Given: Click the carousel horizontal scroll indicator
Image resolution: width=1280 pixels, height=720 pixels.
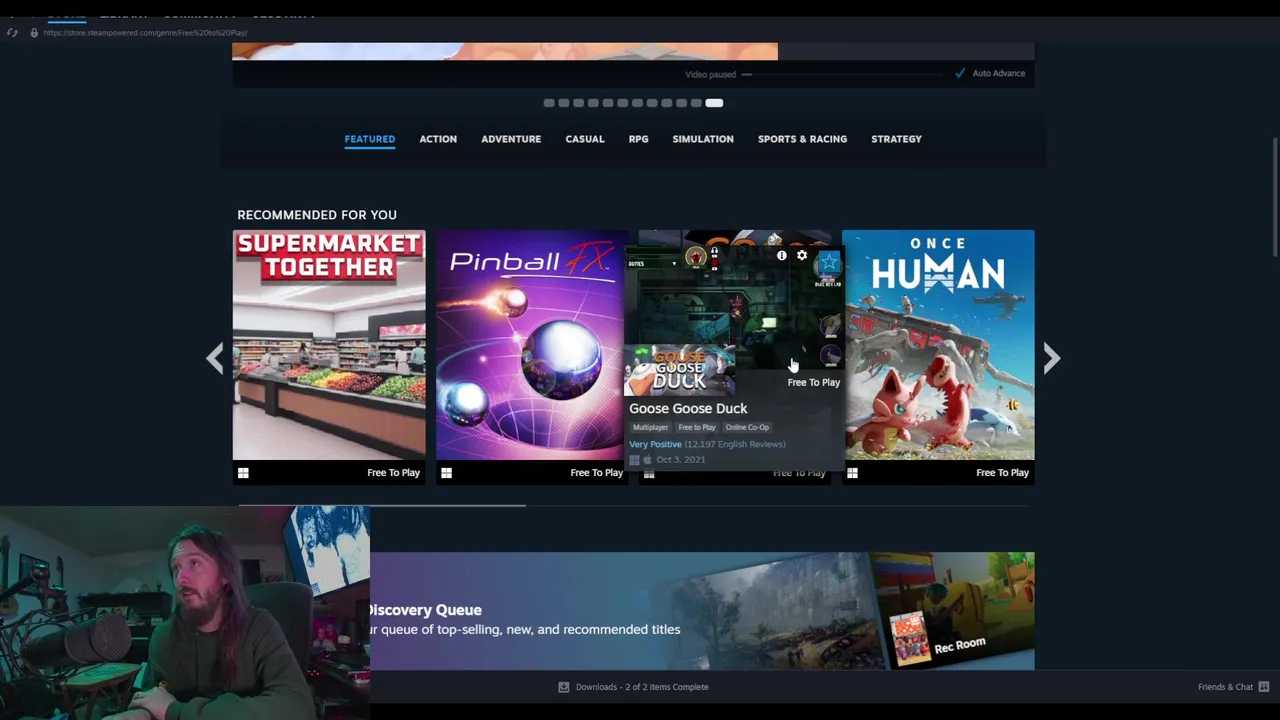Looking at the screenshot, I should [382, 505].
